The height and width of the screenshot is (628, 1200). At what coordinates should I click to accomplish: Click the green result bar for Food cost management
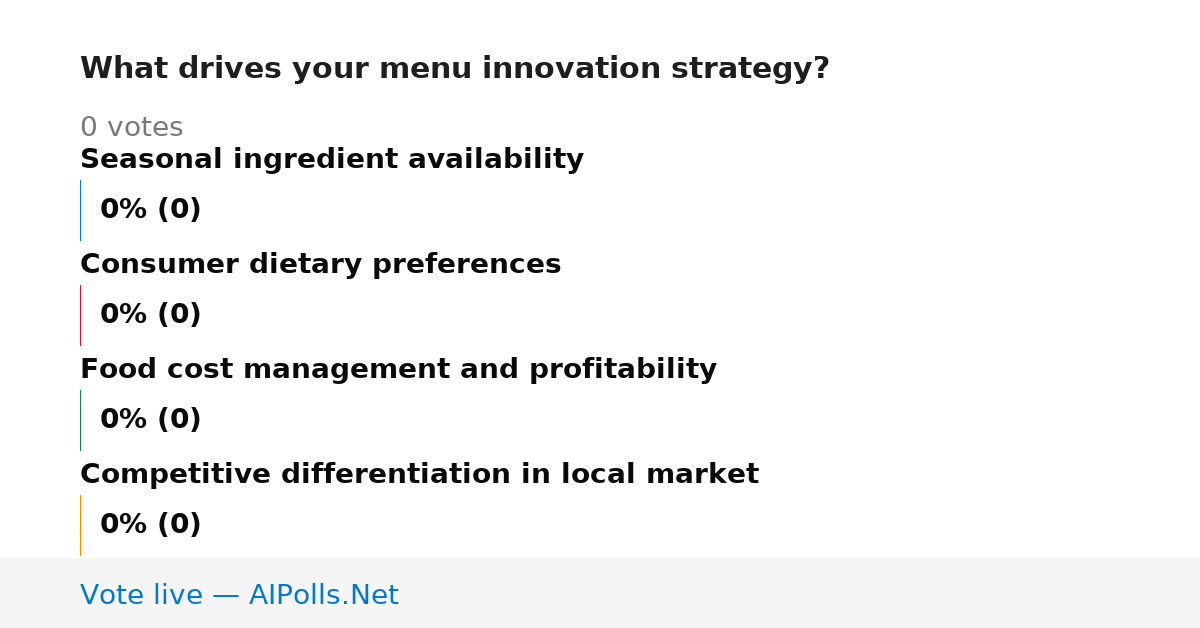click(x=80, y=420)
